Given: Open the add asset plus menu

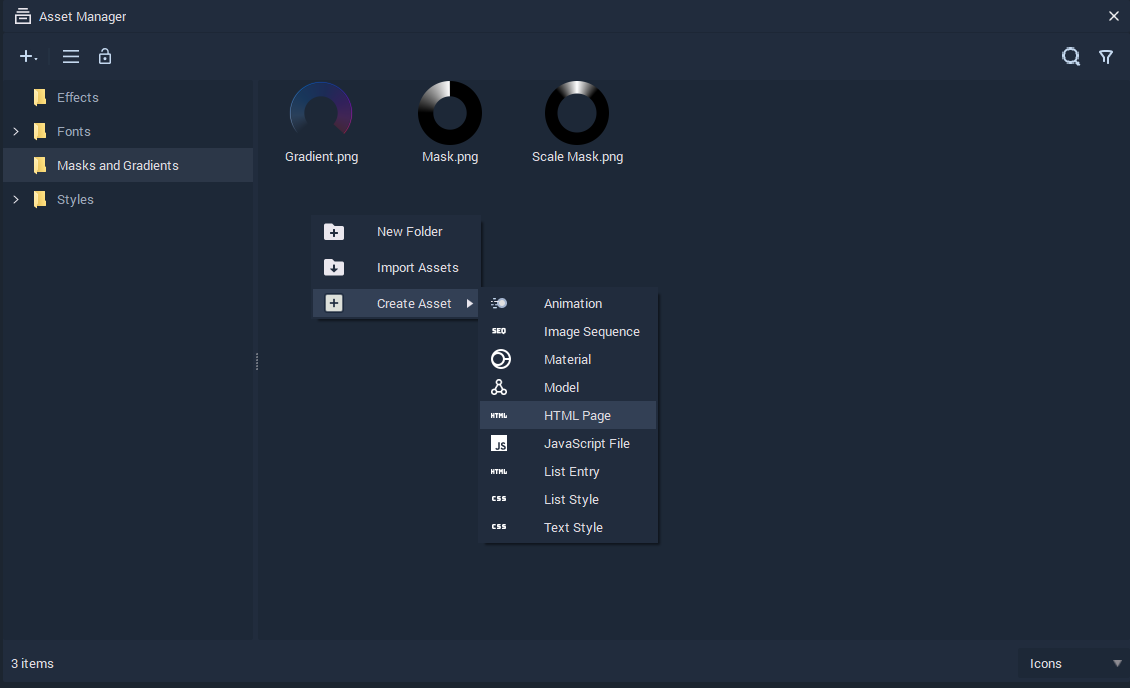Looking at the screenshot, I should tap(28, 56).
